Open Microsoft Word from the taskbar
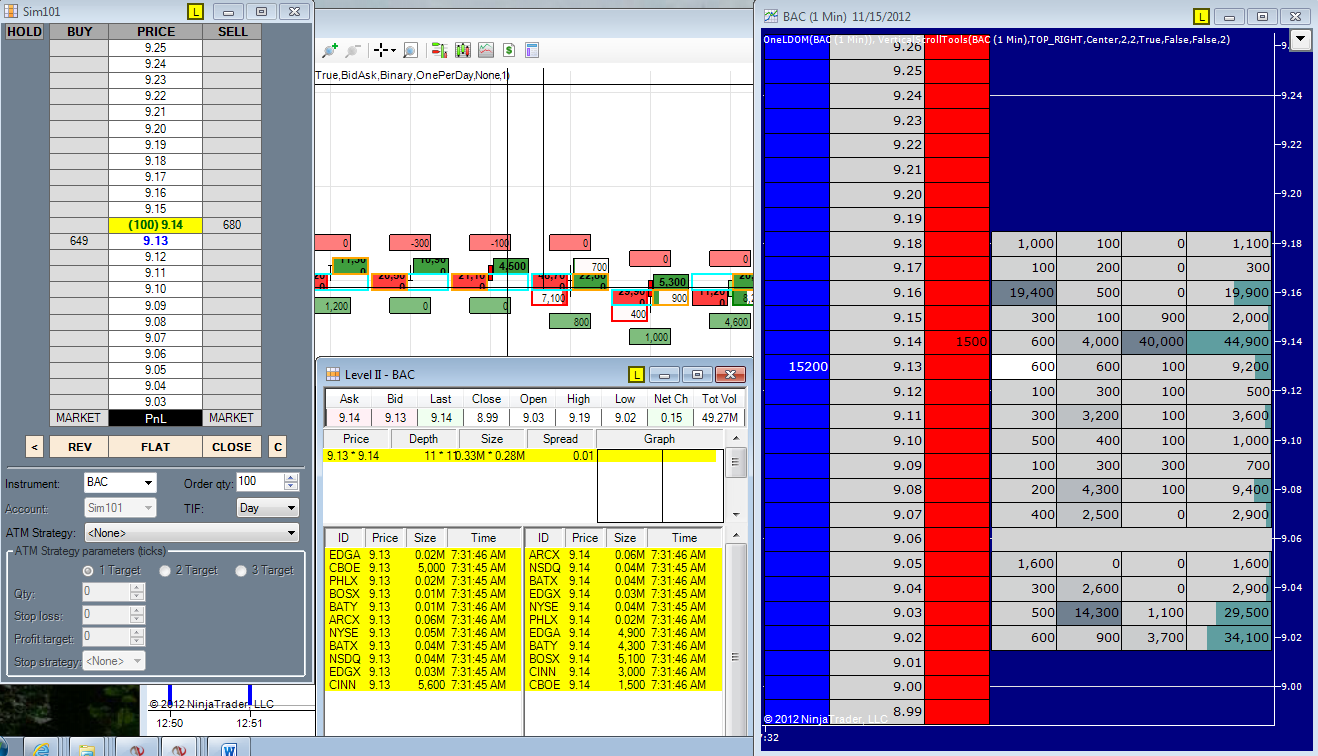1318x756 pixels. (229, 748)
